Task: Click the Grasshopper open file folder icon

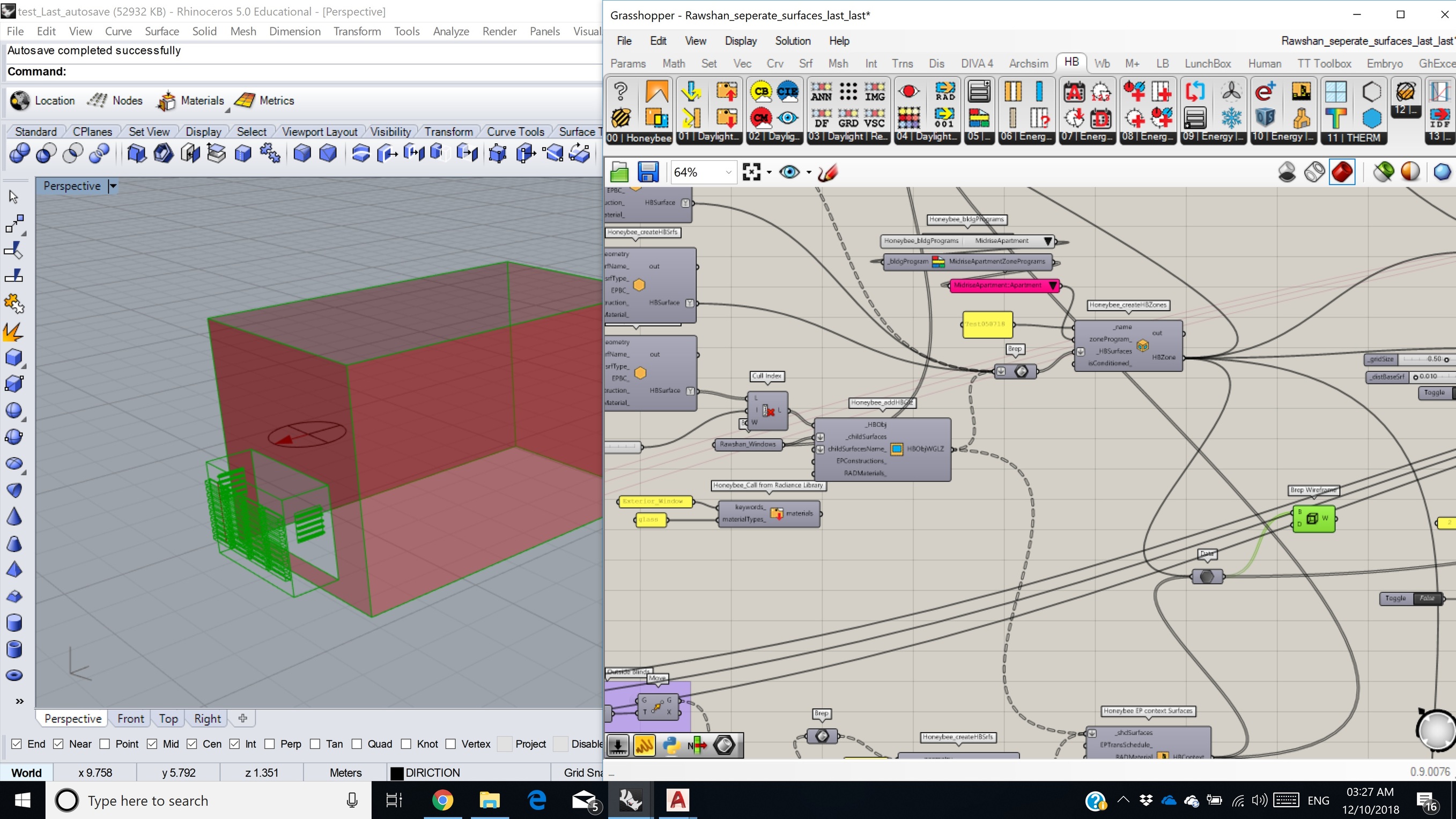Action: coord(619,172)
